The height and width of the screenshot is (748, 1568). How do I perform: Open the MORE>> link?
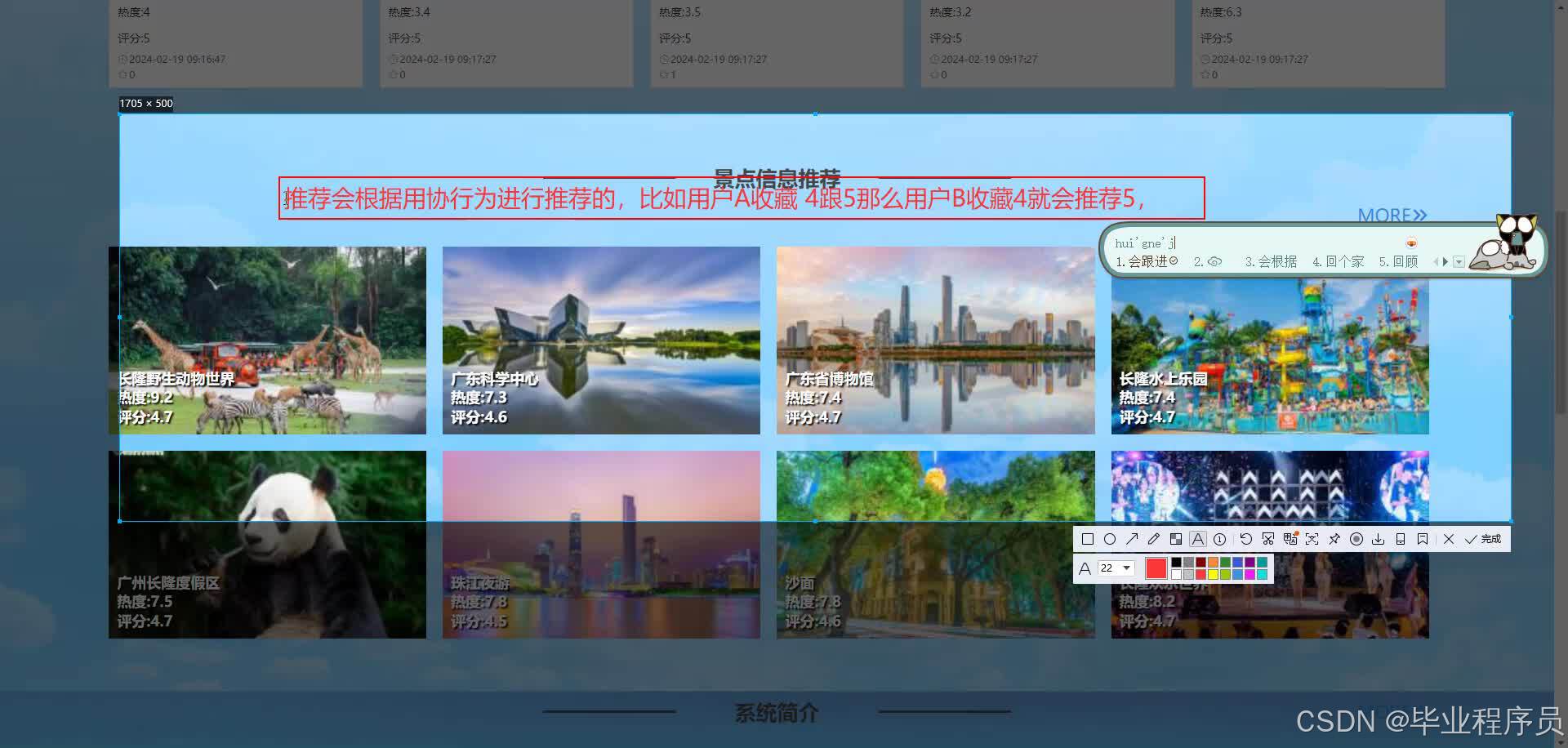pos(1392,215)
